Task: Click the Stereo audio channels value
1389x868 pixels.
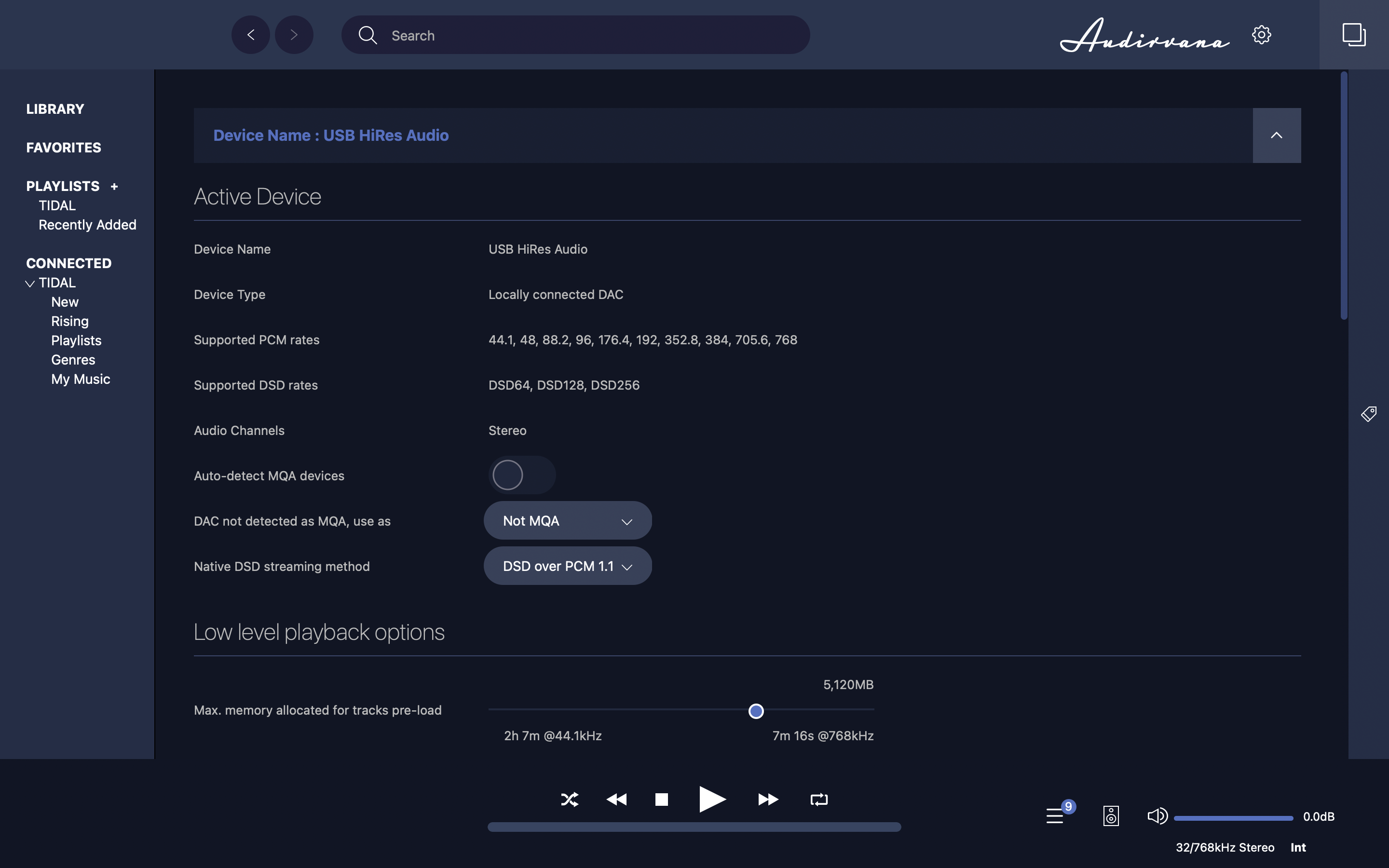Action: click(x=507, y=431)
